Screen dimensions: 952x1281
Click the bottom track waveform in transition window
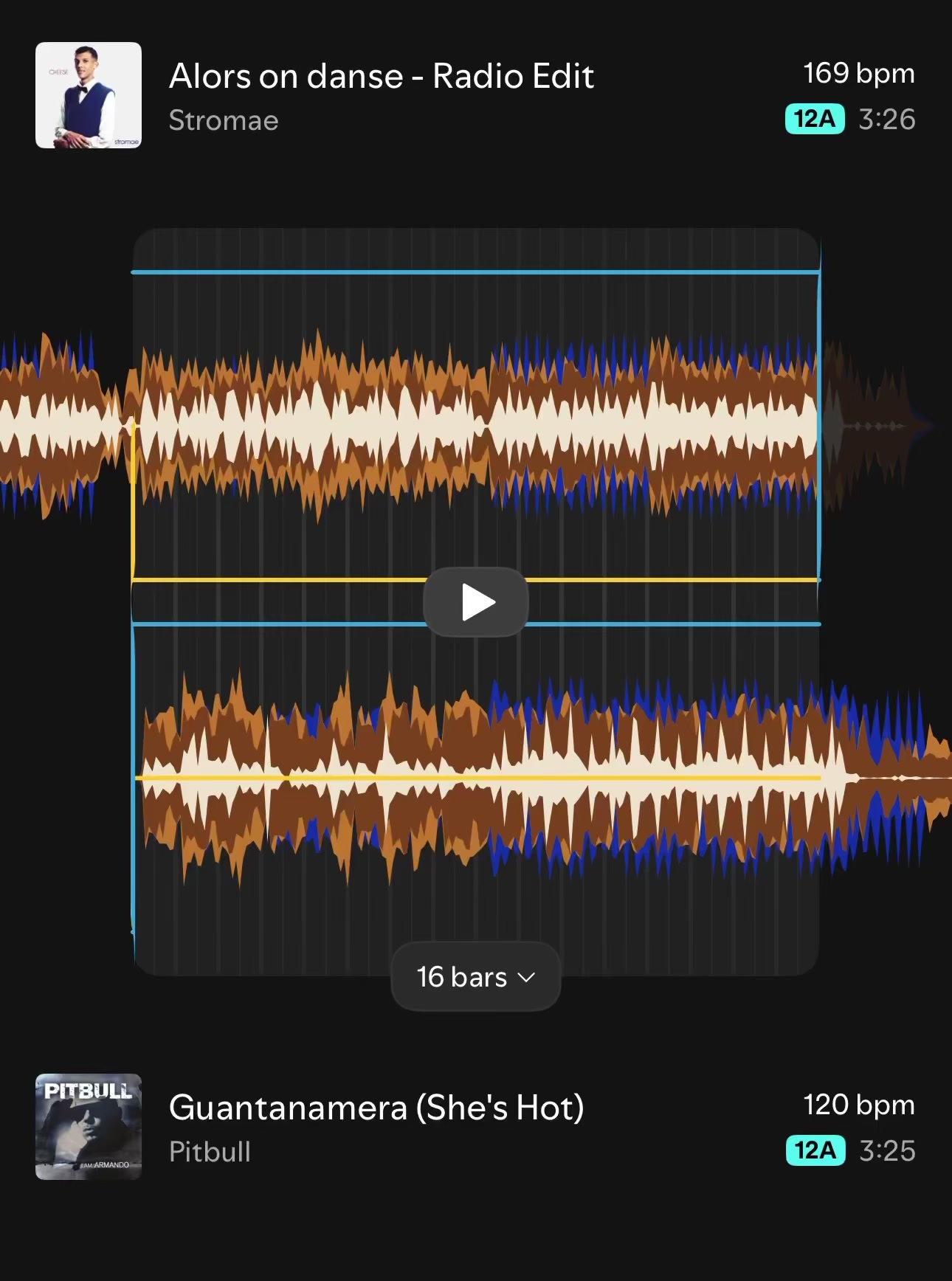pyautogui.click(x=476, y=777)
